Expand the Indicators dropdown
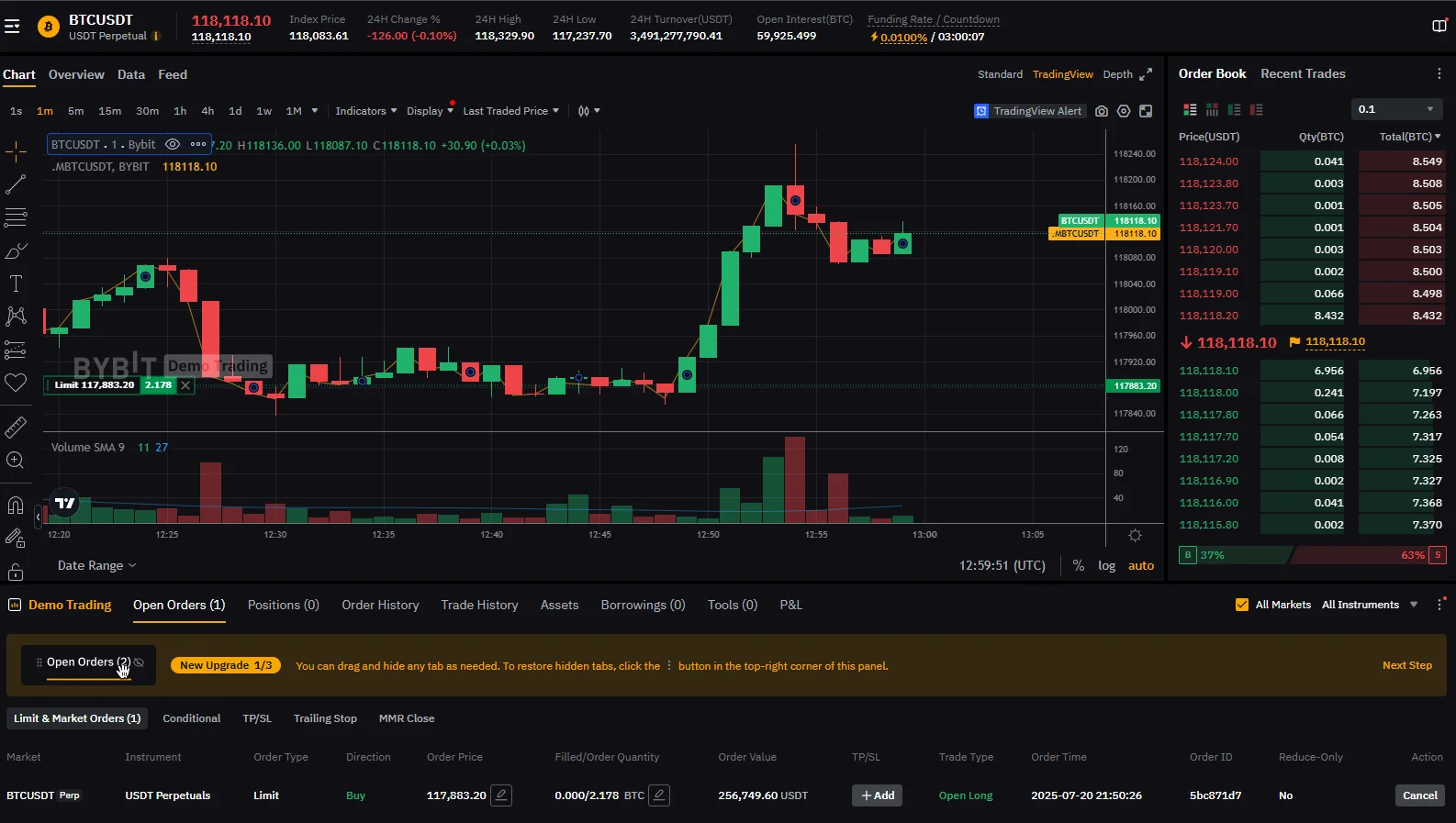 click(365, 111)
